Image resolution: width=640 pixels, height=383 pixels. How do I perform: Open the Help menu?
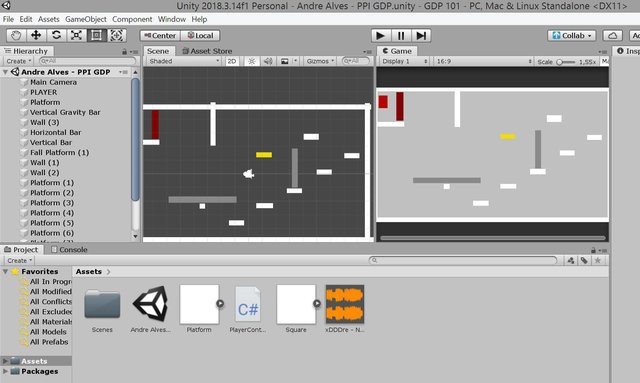199,19
